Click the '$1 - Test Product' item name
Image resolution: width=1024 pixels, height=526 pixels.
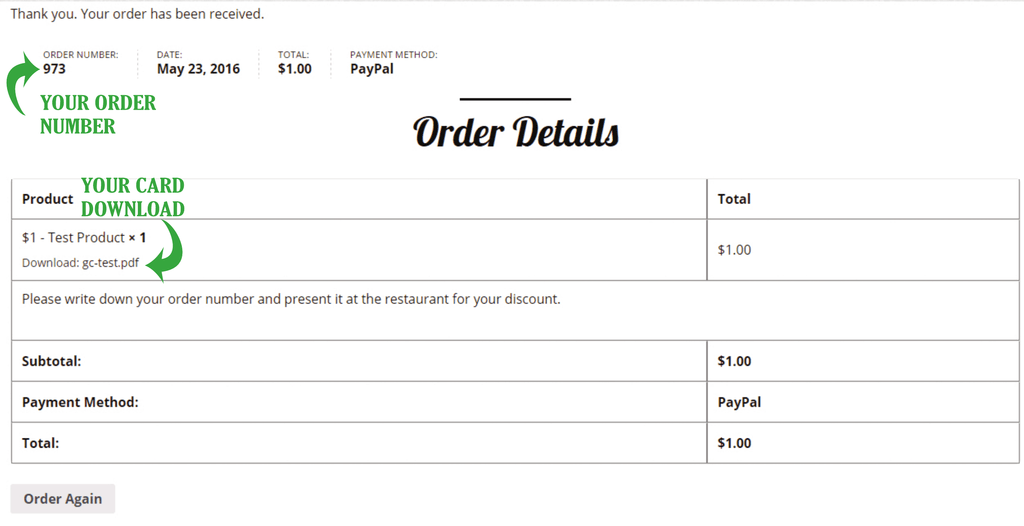coord(73,238)
